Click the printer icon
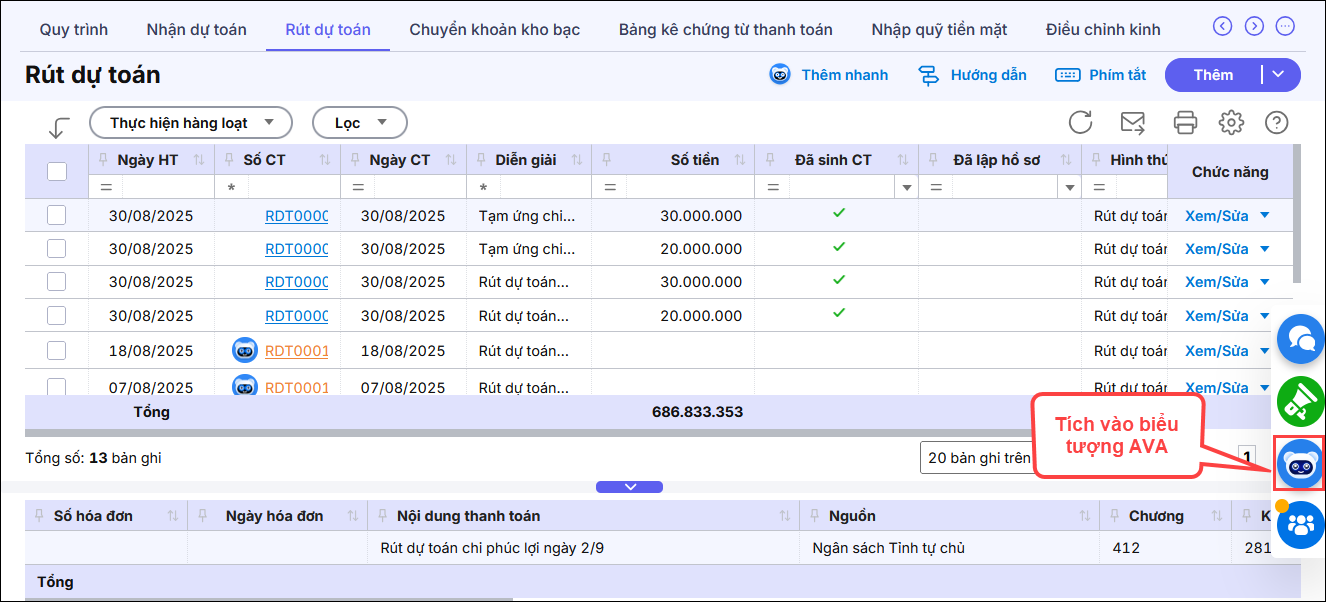Viewport: 1326px width, 602px height. (x=1185, y=123)
